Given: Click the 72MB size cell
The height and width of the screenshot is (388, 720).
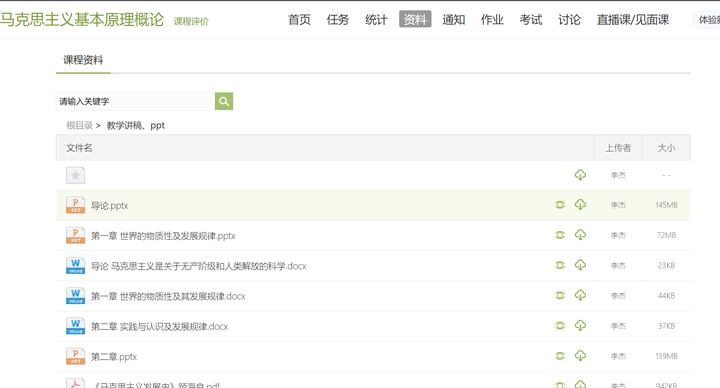Looking at the screenshot, I should coord(666,235).
